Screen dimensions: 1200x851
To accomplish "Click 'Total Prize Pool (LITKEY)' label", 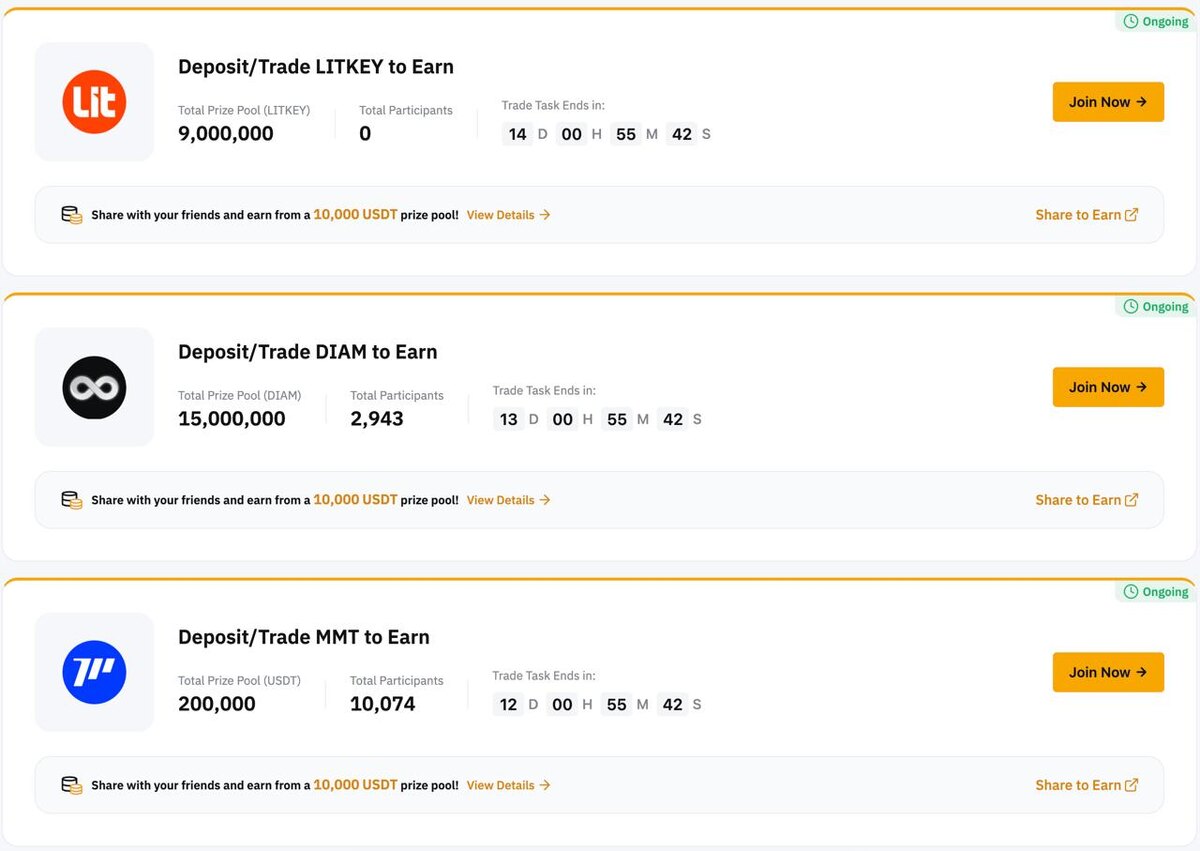I will (x=244, y=110).
